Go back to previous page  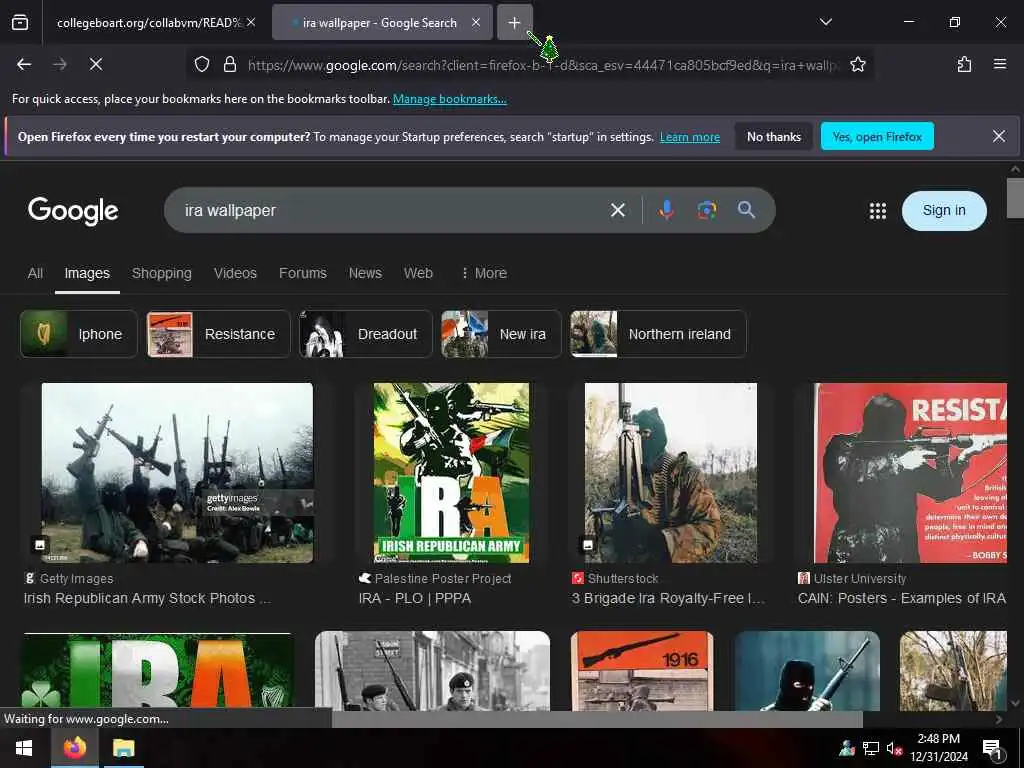pyautogui.click(x=24, y=64)
